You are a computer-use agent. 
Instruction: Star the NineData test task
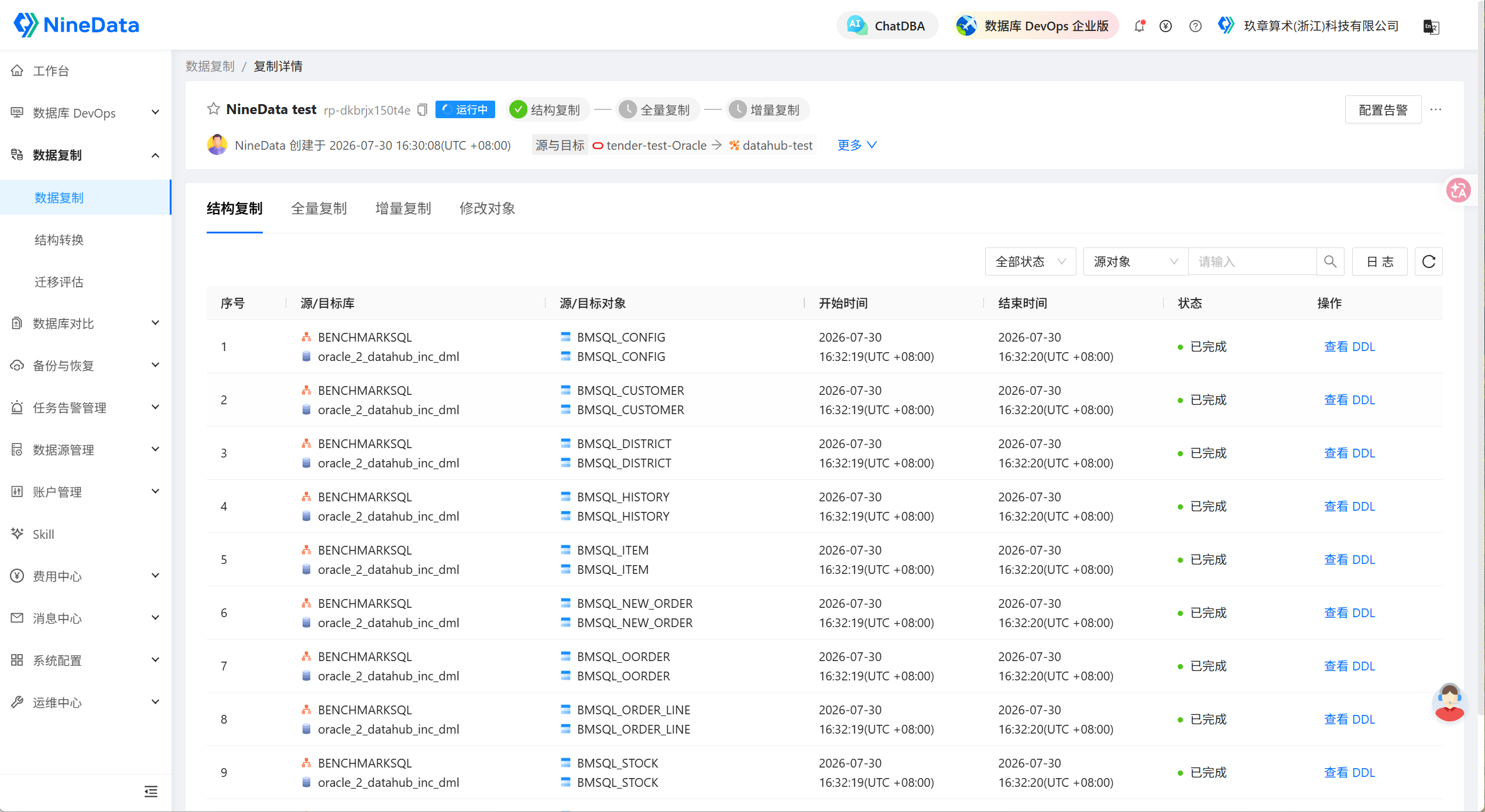[214, 109]
